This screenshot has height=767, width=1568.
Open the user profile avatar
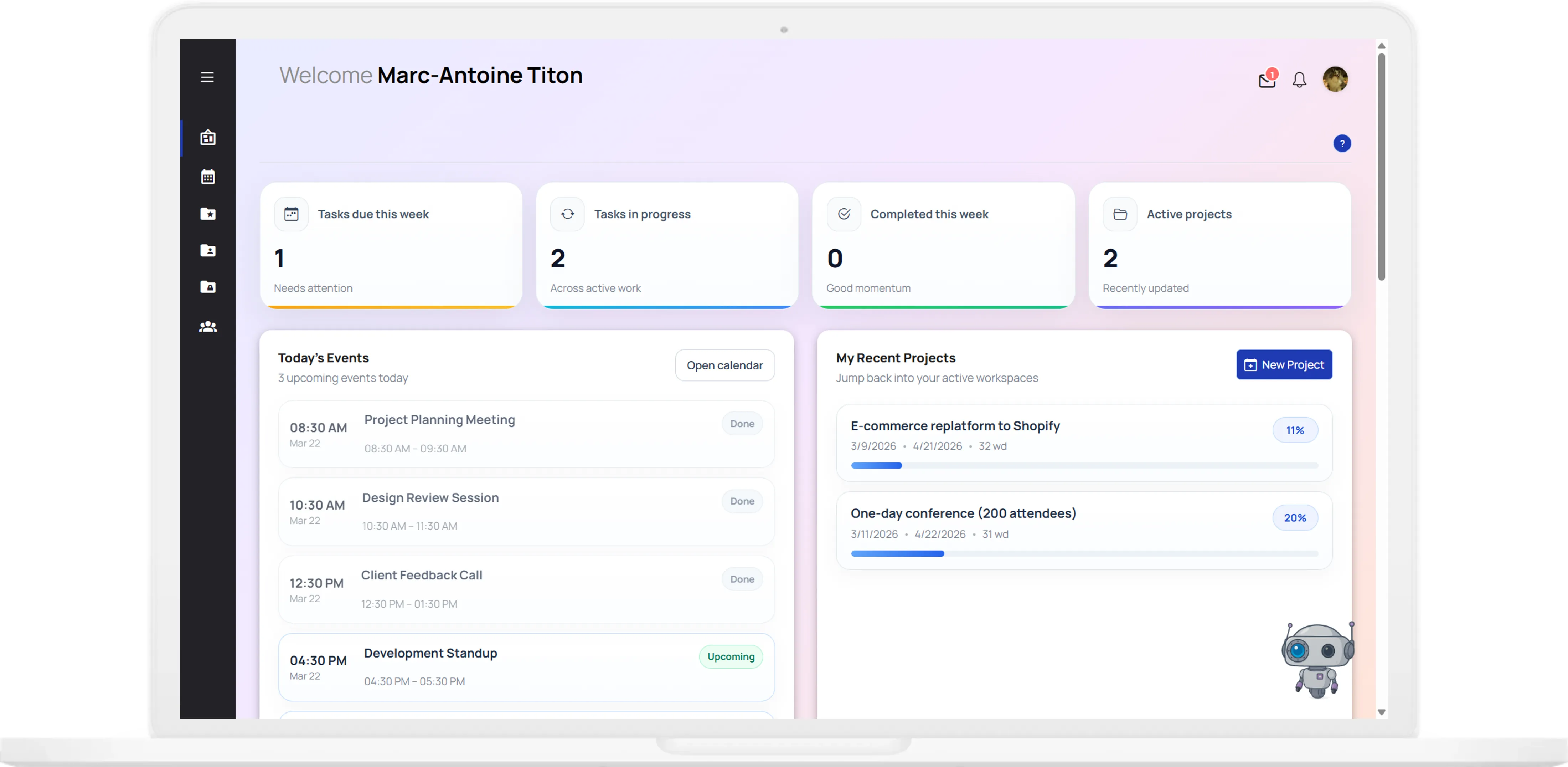tap(1335, 79)
